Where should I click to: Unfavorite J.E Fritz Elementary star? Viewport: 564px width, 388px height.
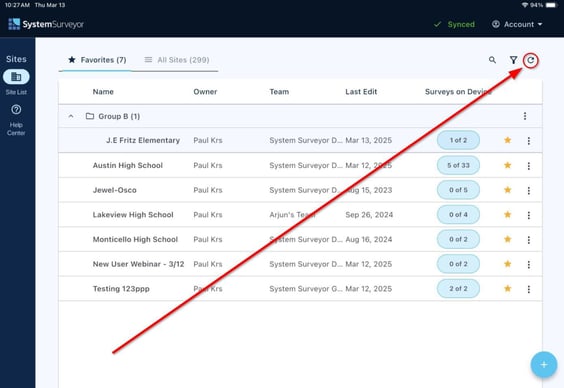tap(508, 140)
